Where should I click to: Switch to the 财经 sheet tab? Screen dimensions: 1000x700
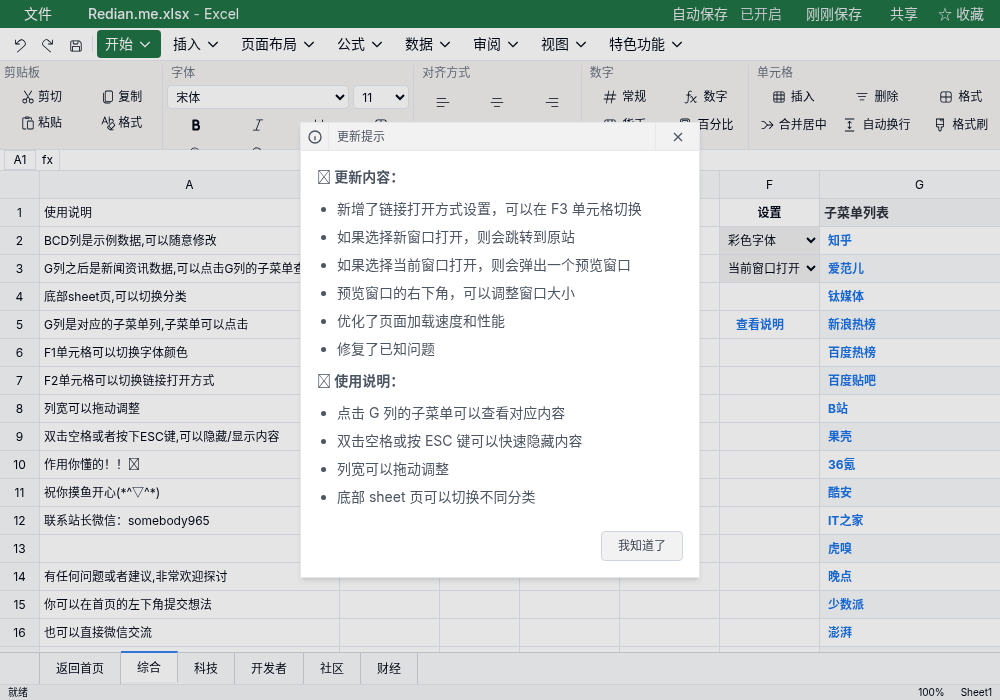click(389, 668)
